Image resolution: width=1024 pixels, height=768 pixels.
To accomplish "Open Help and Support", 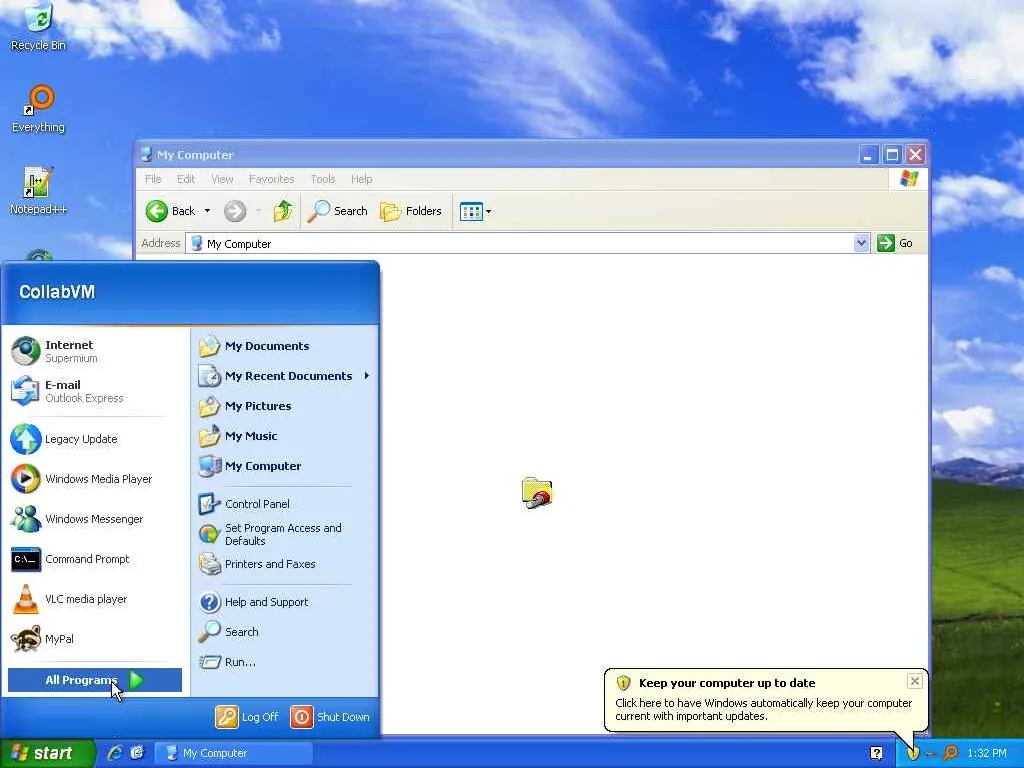I will coord(285,601).
